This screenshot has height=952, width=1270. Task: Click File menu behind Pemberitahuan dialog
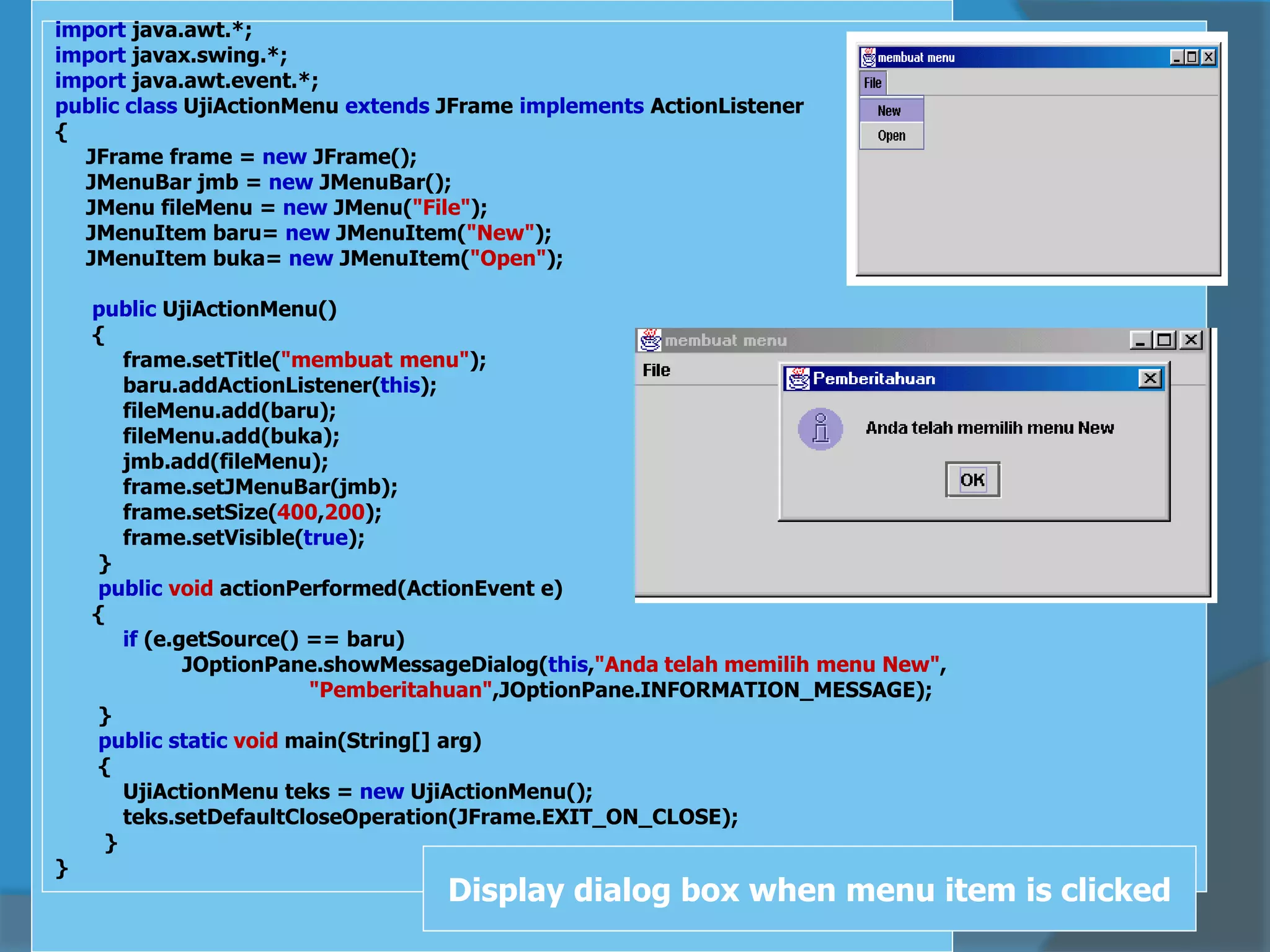point(657,371)
